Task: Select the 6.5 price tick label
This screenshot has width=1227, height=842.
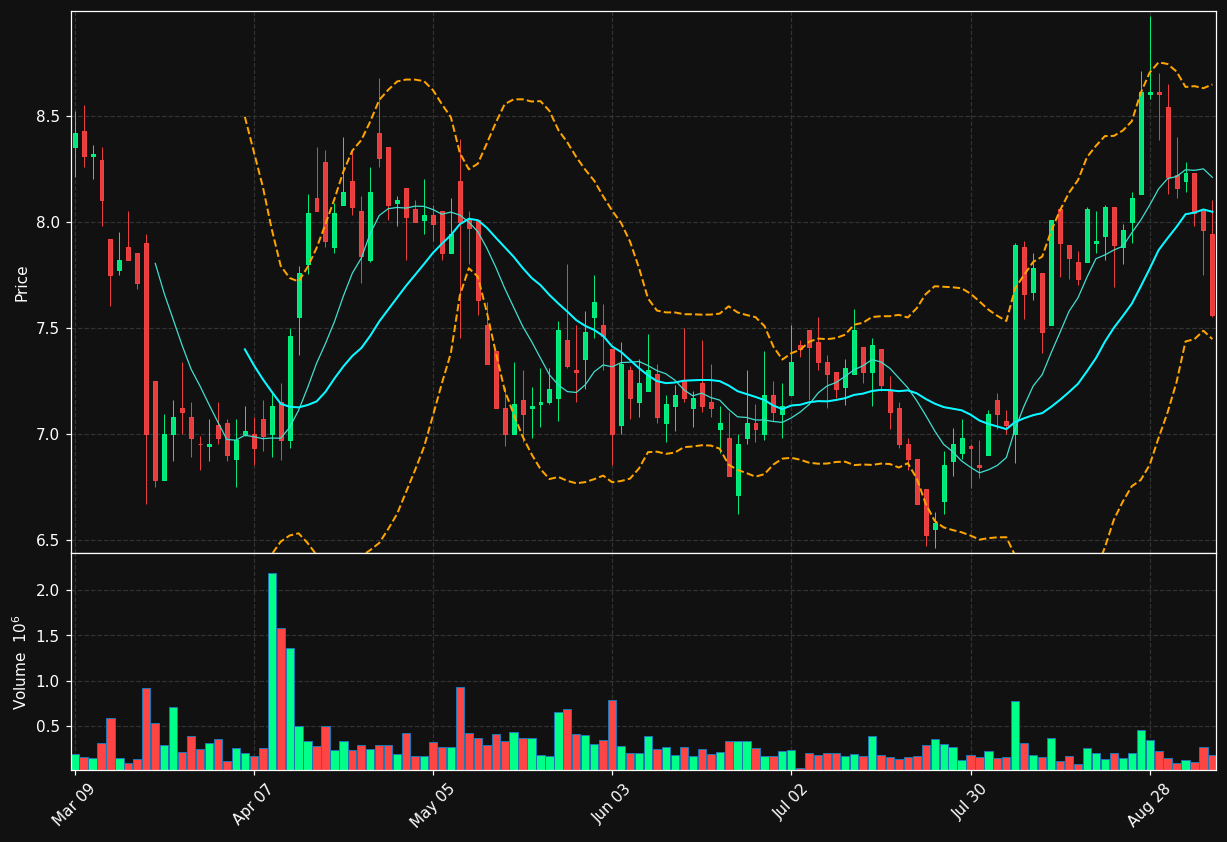Action: [50, 540]
